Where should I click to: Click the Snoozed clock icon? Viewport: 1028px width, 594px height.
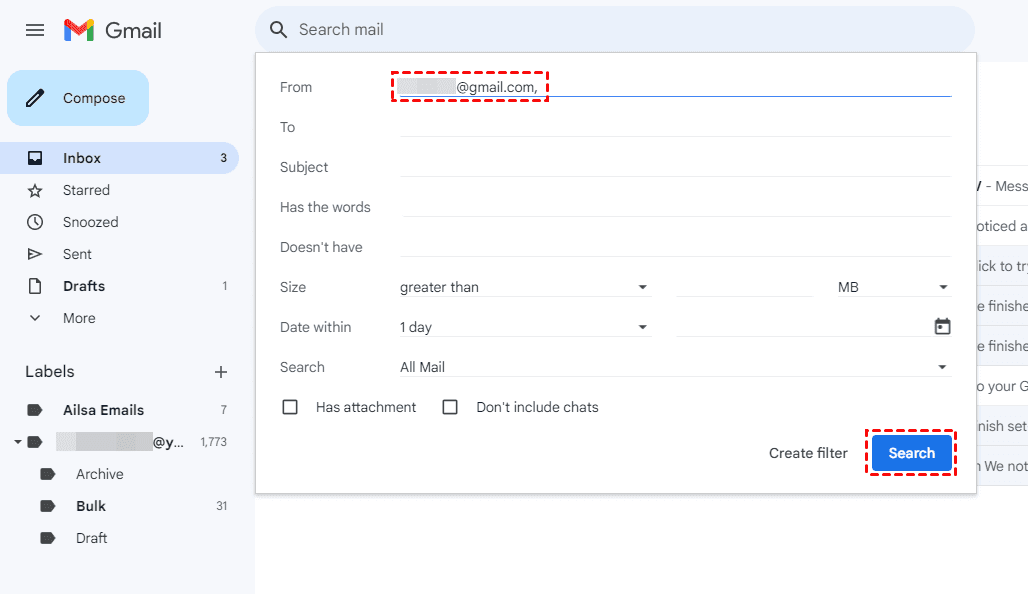(x=35, y=222)
